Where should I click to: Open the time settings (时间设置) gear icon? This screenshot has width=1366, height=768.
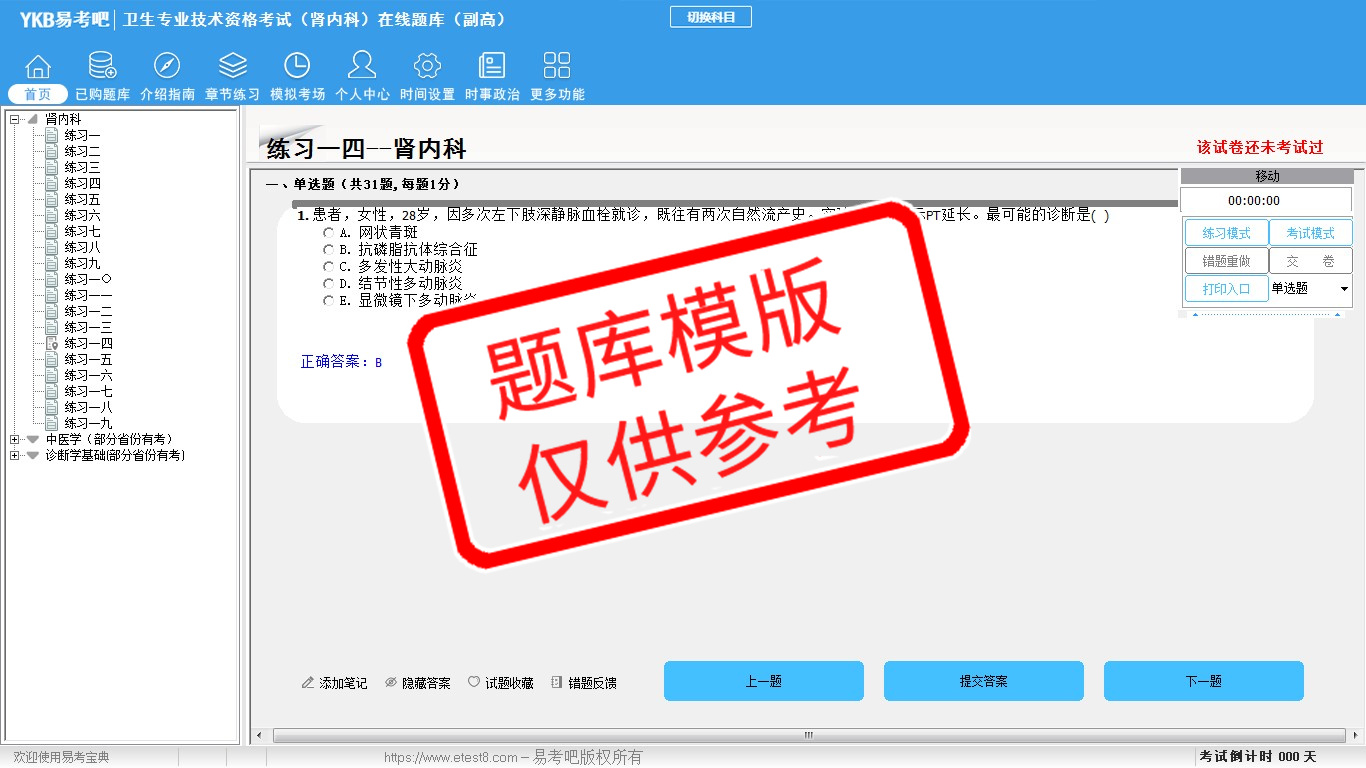427,67
